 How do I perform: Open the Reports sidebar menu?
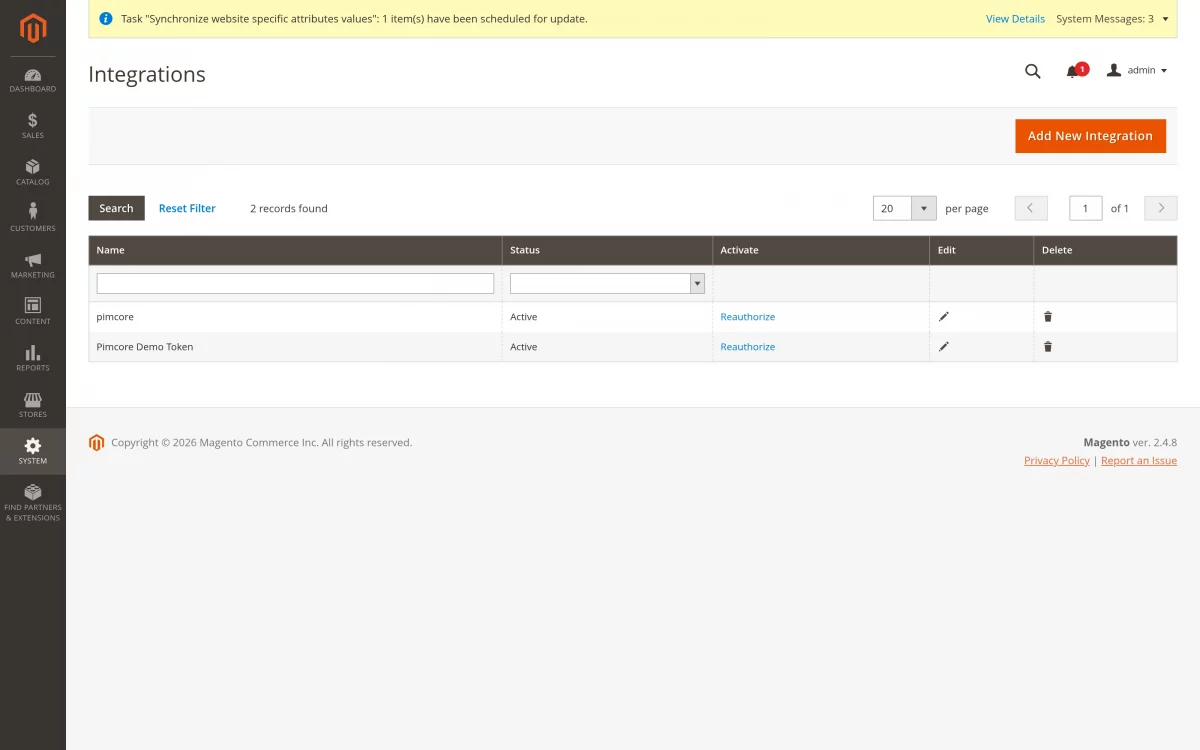tap(33, 359)
